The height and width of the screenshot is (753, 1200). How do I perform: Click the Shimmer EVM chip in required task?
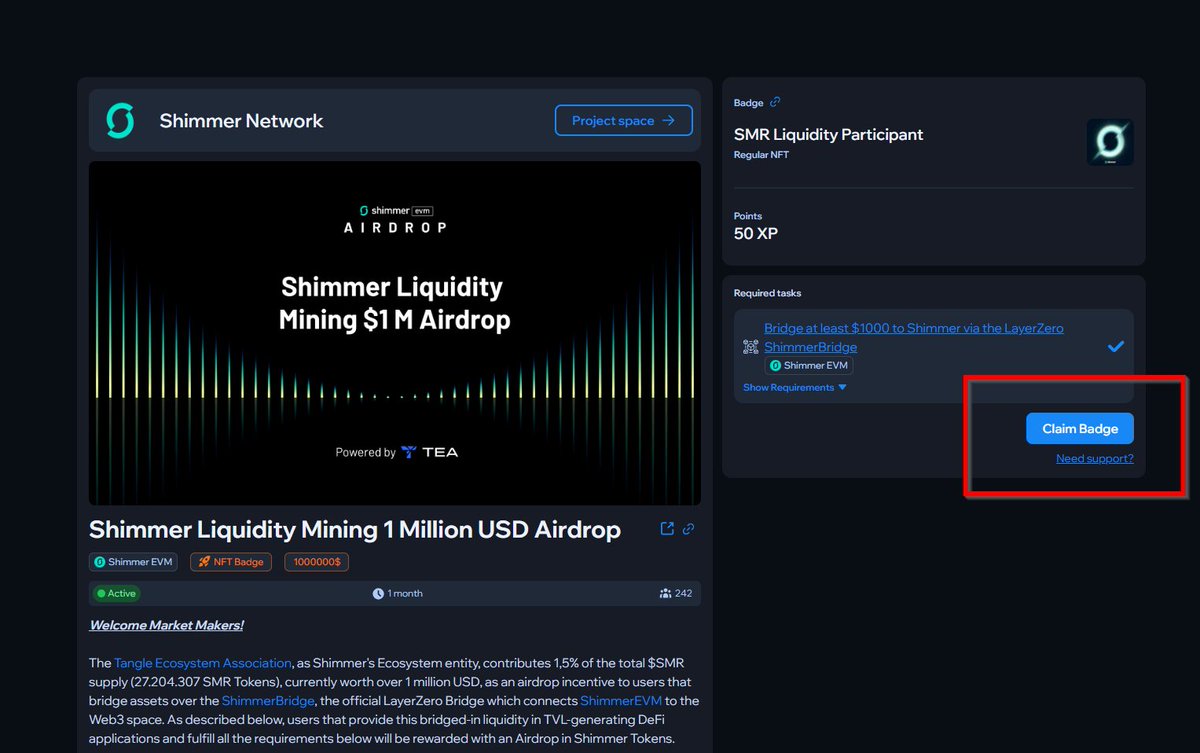tap(808, 366)
